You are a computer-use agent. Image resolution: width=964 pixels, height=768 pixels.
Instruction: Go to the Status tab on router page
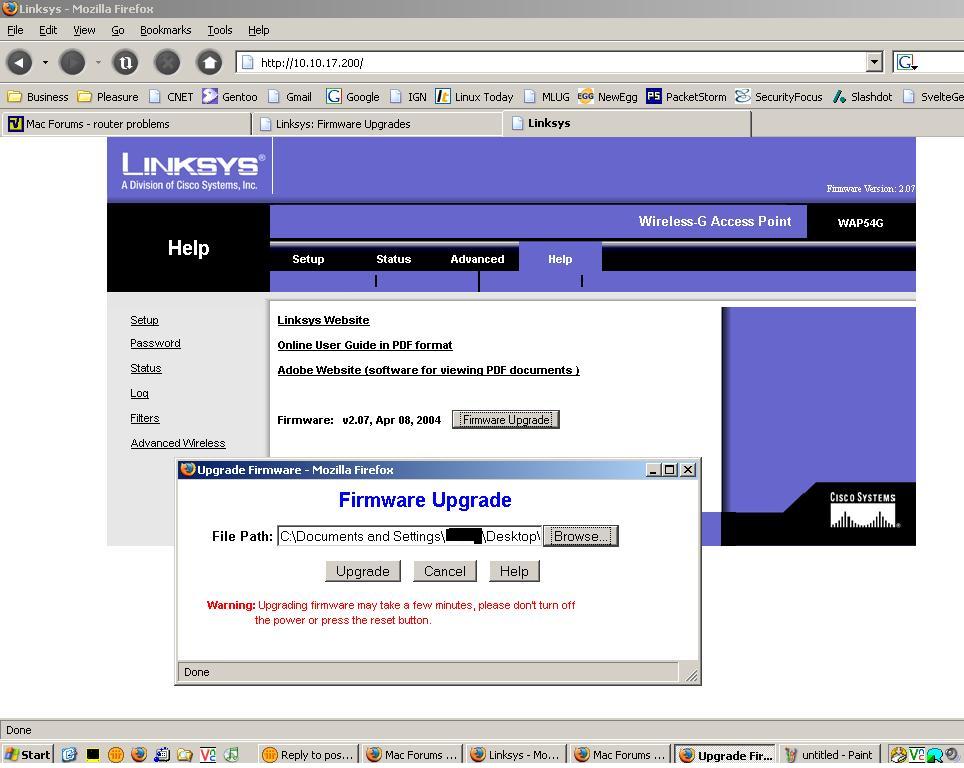pos(393,259)
